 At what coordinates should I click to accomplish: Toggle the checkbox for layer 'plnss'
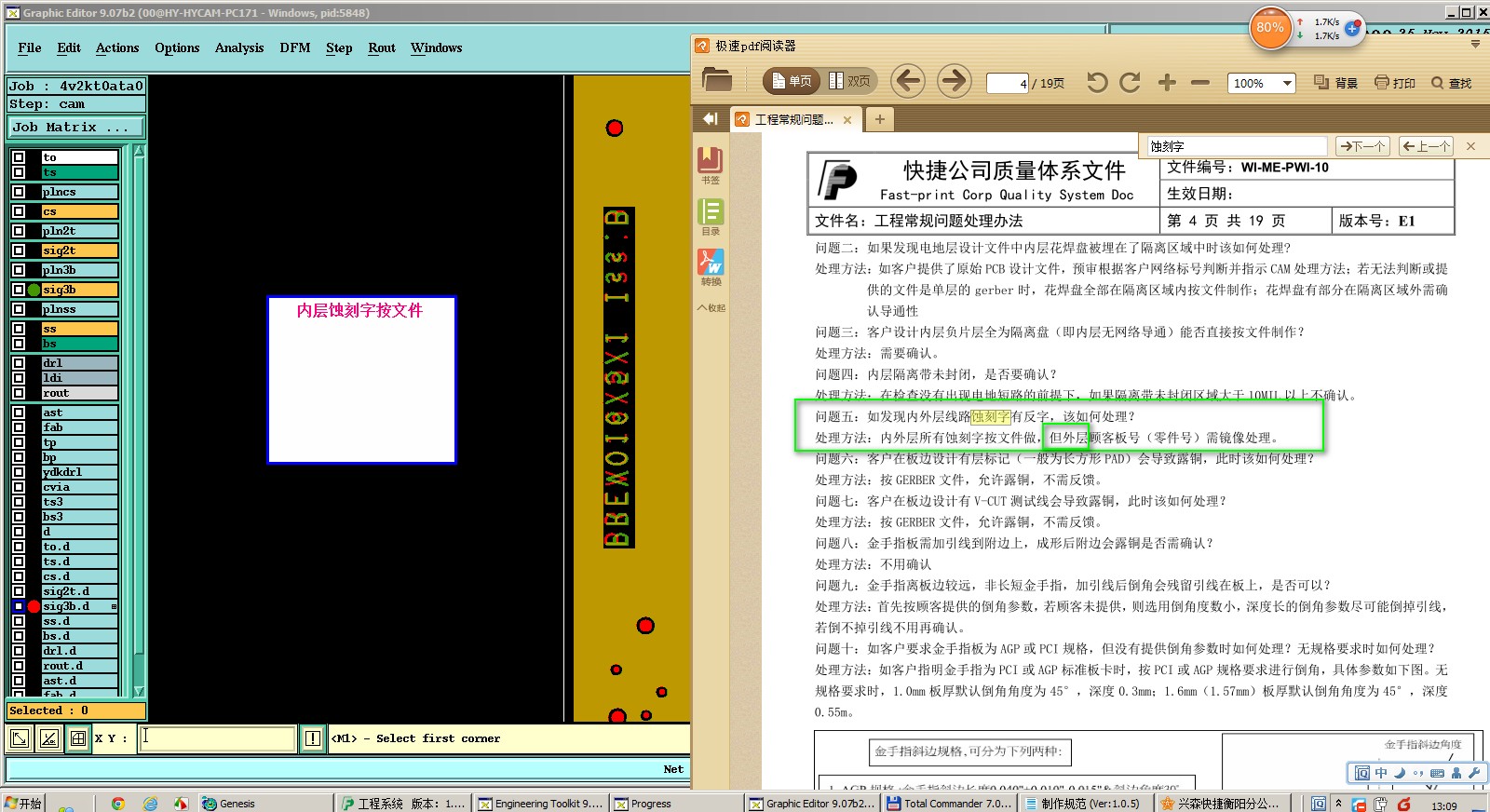tap(19, 309)
